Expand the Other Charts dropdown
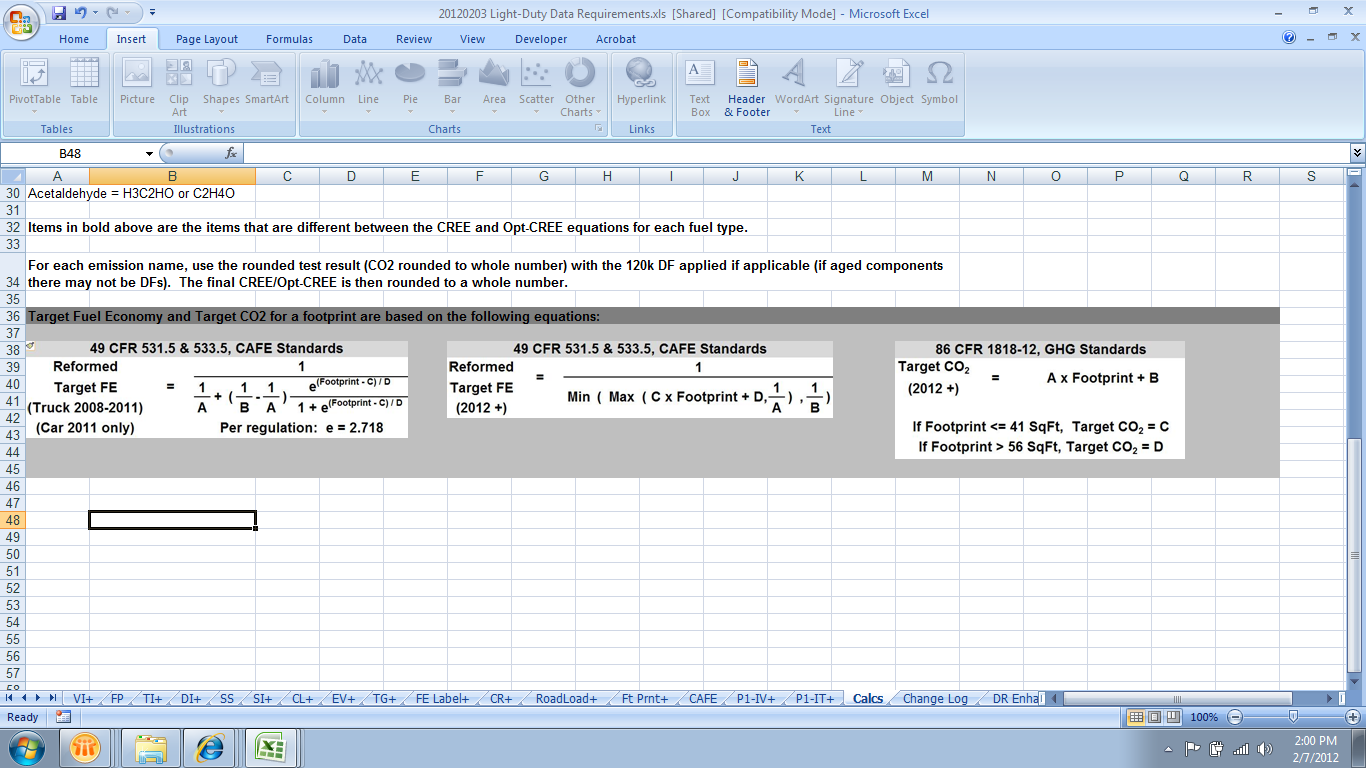Viewport: 1366px width, 768px height. point(580,83)
